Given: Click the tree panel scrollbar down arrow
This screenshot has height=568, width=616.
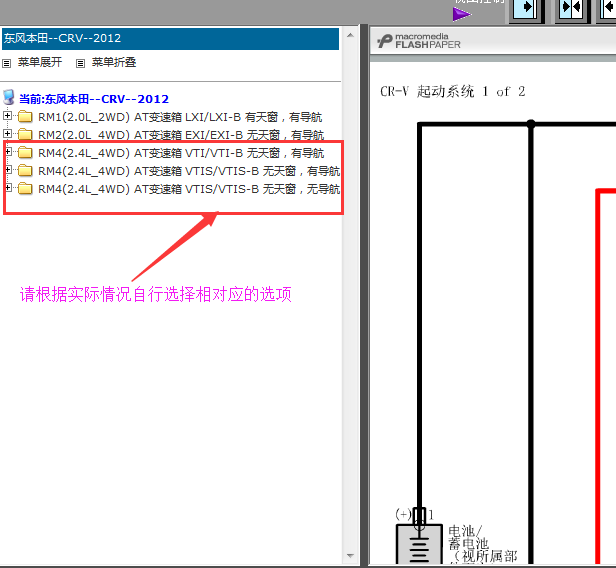Looking at the screenshot, I should (x=350, y=556).
